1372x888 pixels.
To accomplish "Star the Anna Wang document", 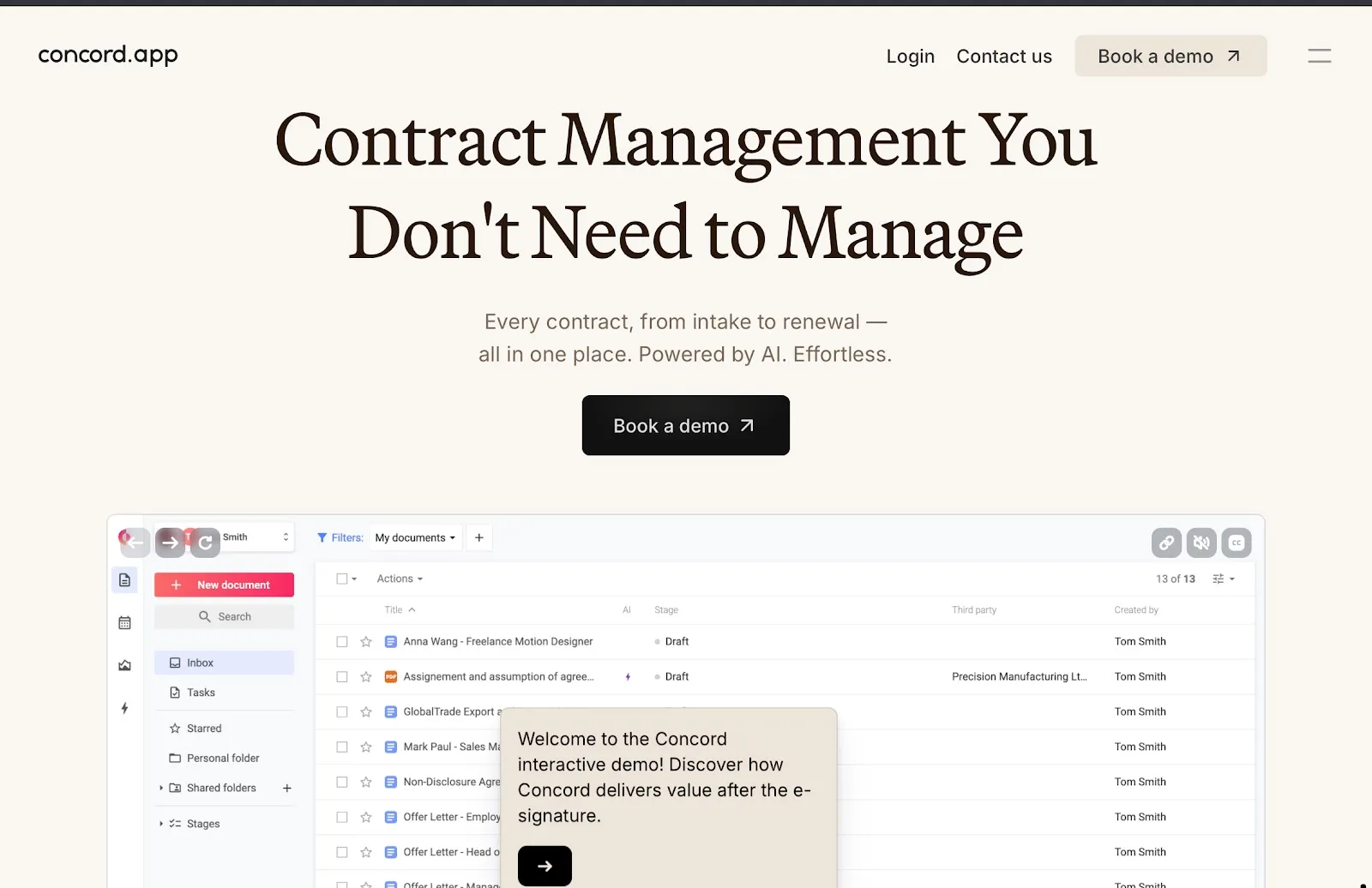I will tap(366, 641).
